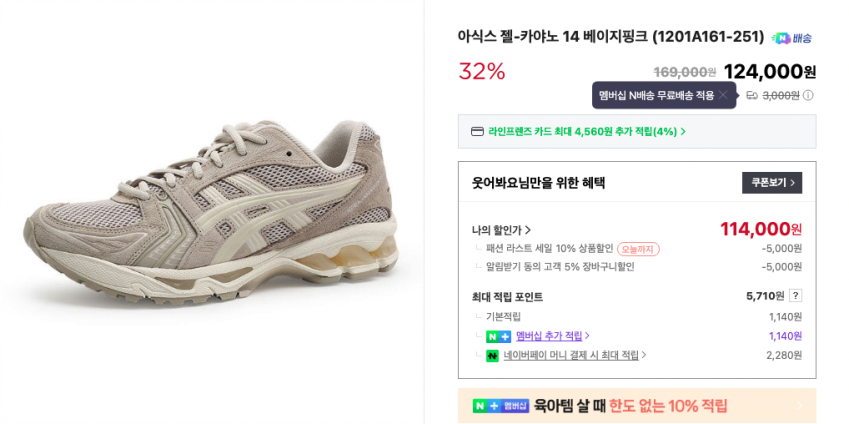Click the shipping fee info icon
849x424 pixels.
pyautogui.click(x=808, y=96)
